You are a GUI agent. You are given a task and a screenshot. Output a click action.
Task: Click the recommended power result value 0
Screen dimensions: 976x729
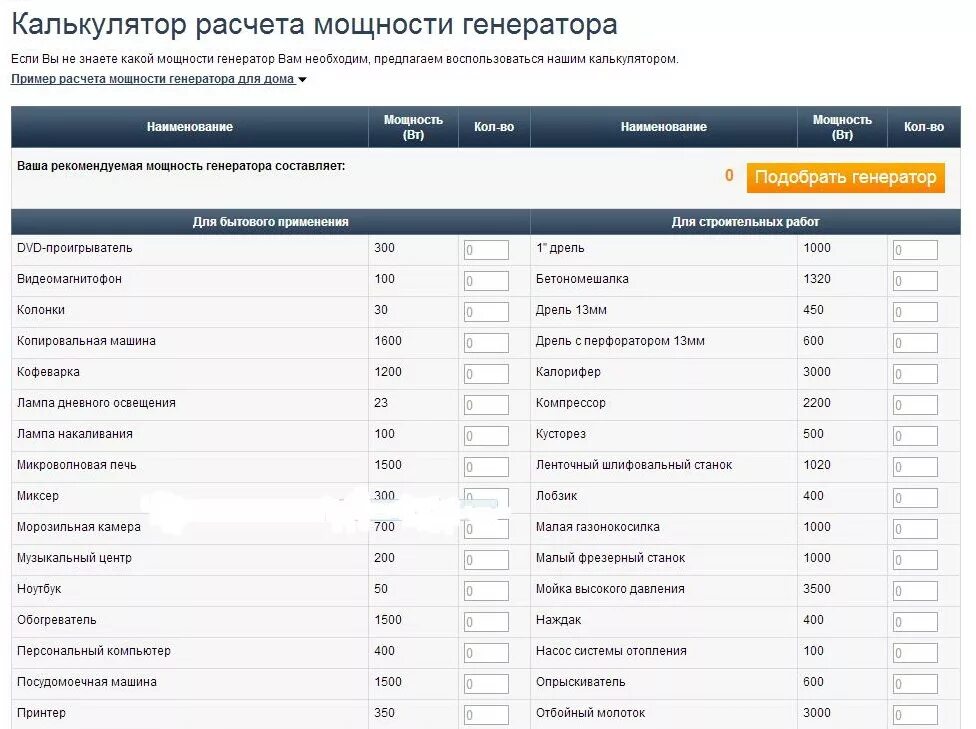pyautogui.click(x=729, y=176)
